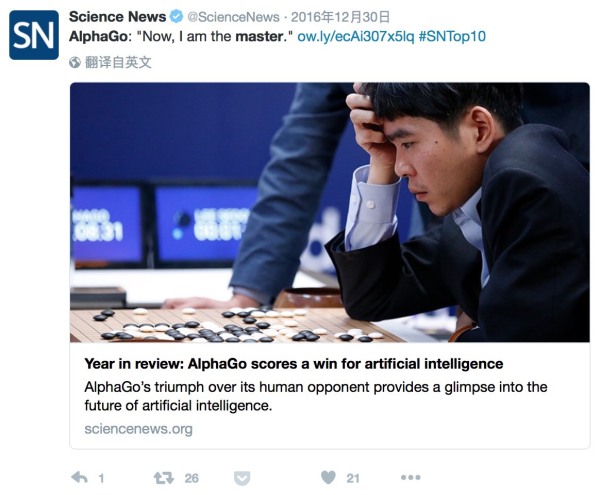
Task: Click the reply arrow icon
Action: 80,477
